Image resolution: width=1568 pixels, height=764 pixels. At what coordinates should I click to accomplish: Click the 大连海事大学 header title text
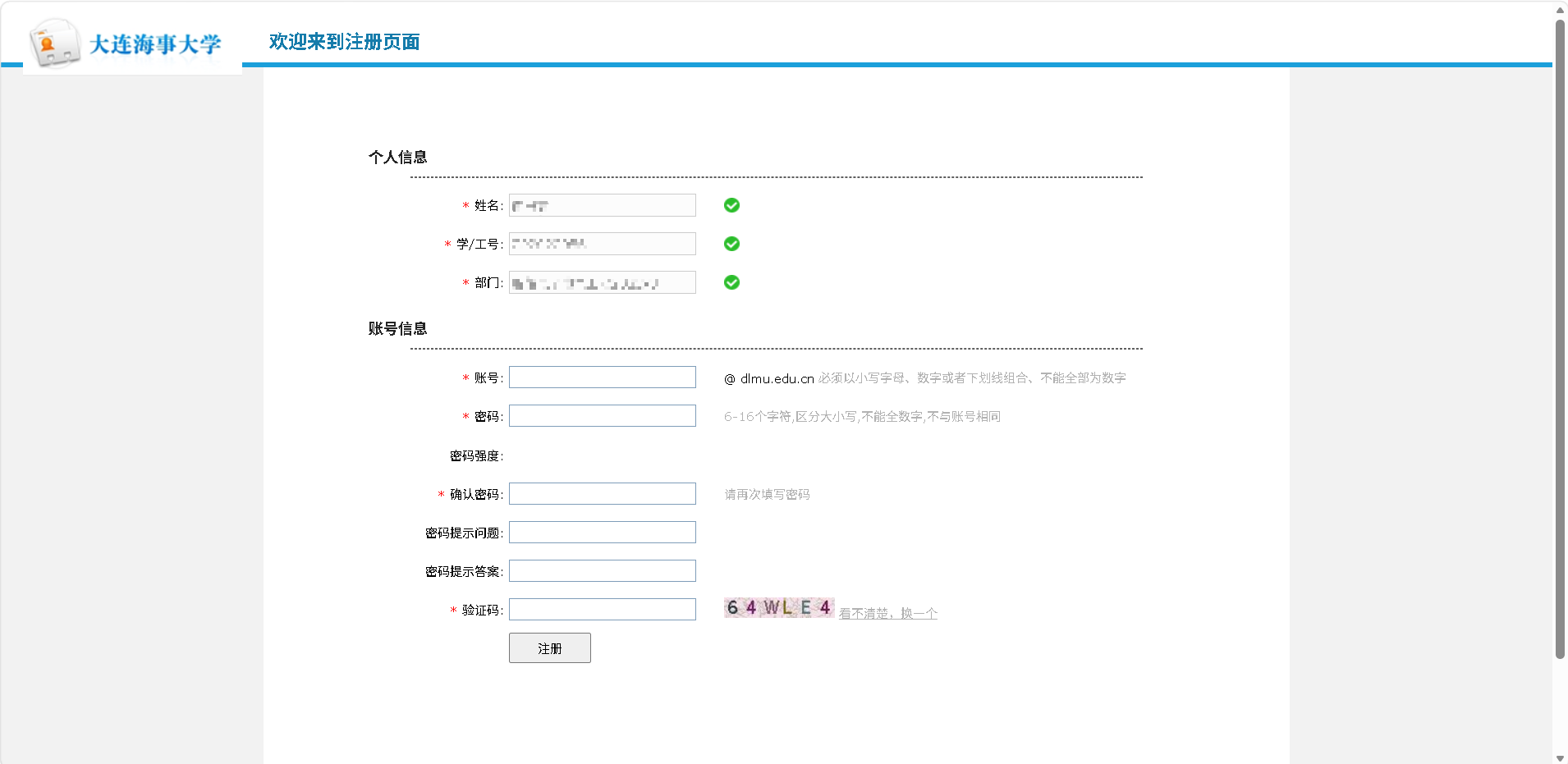155,44
